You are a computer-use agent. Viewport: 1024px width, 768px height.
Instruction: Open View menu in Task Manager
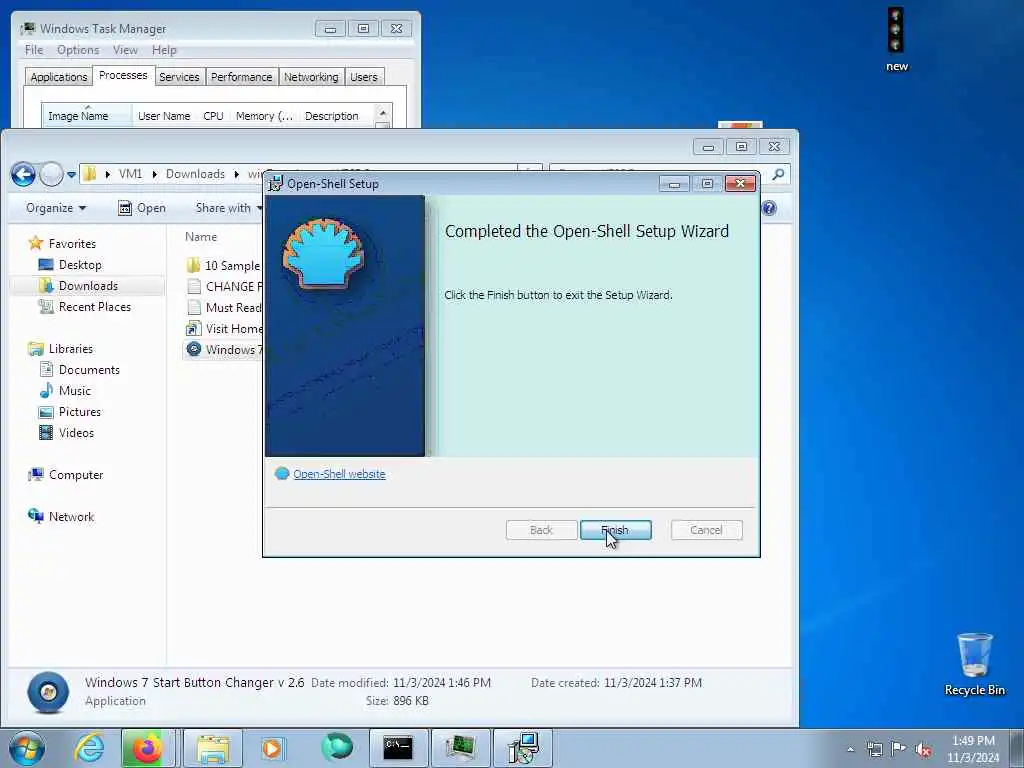click(x=125, y=50)
